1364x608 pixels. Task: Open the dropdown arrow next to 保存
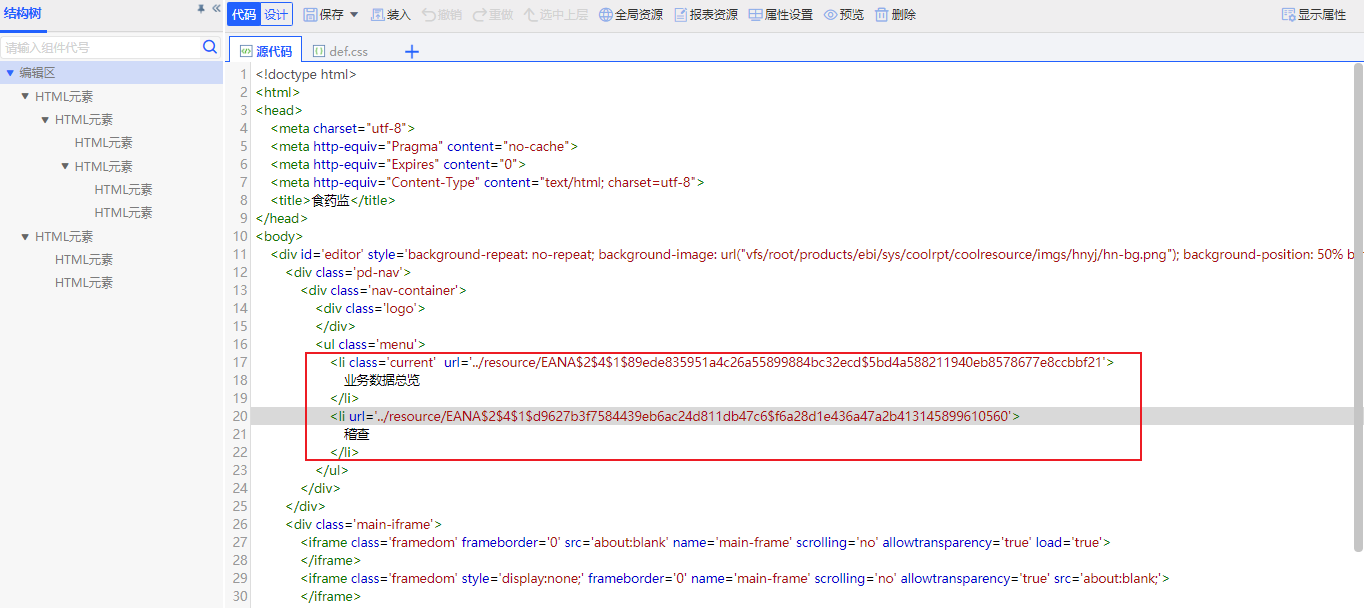click(x=354, y=15)
